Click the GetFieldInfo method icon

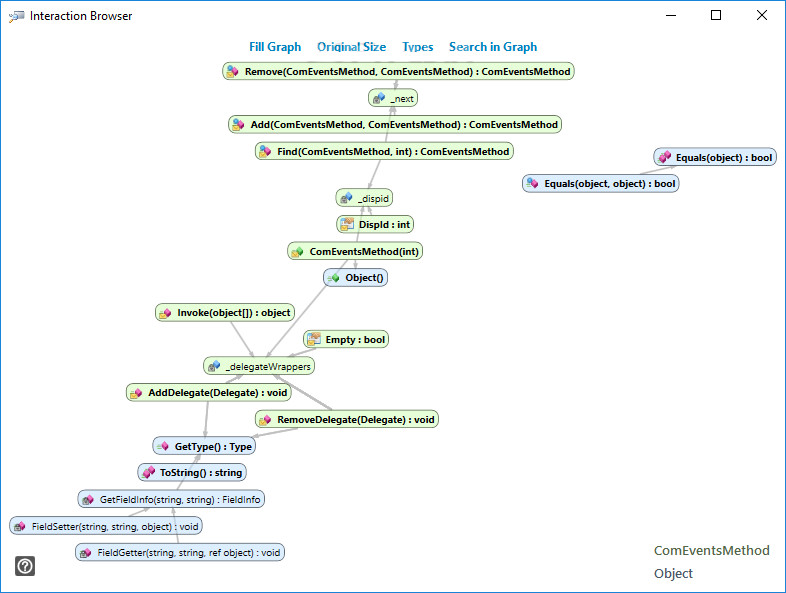pyautogui.click(x=88, y=500)
